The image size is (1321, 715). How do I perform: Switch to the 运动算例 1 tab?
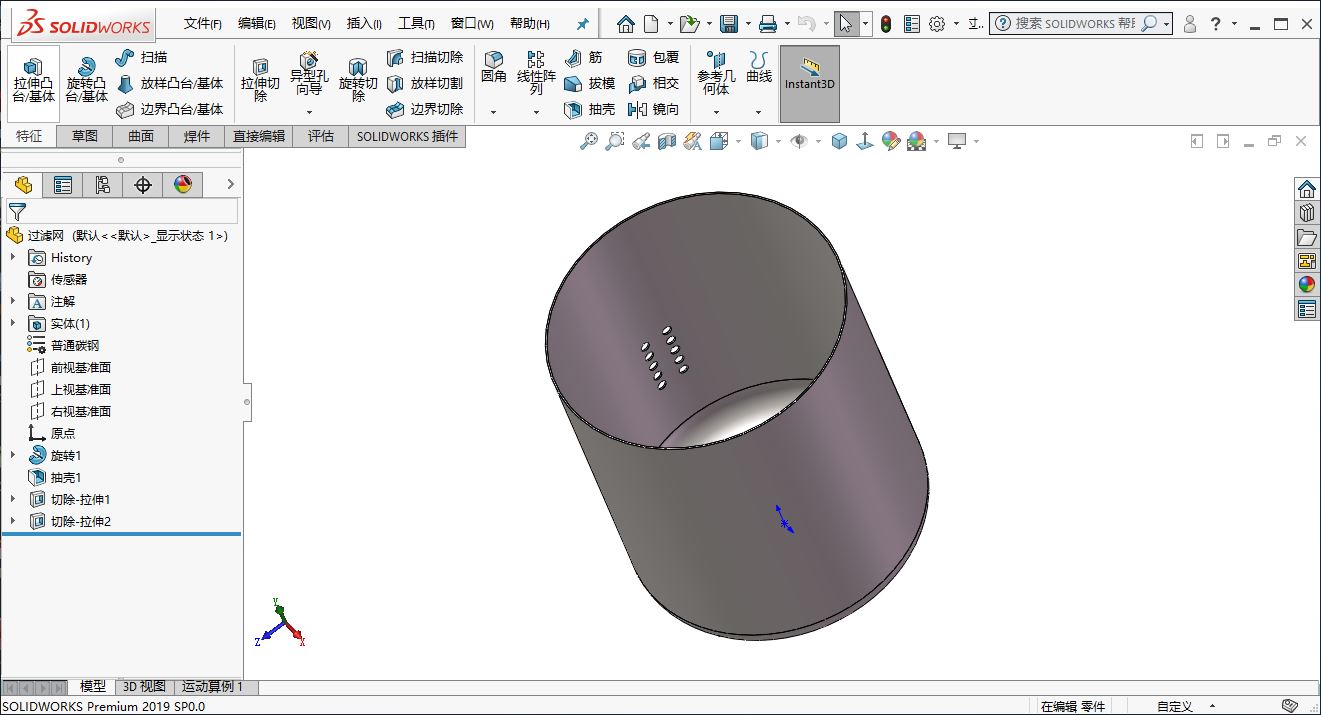tap(212, 687)
